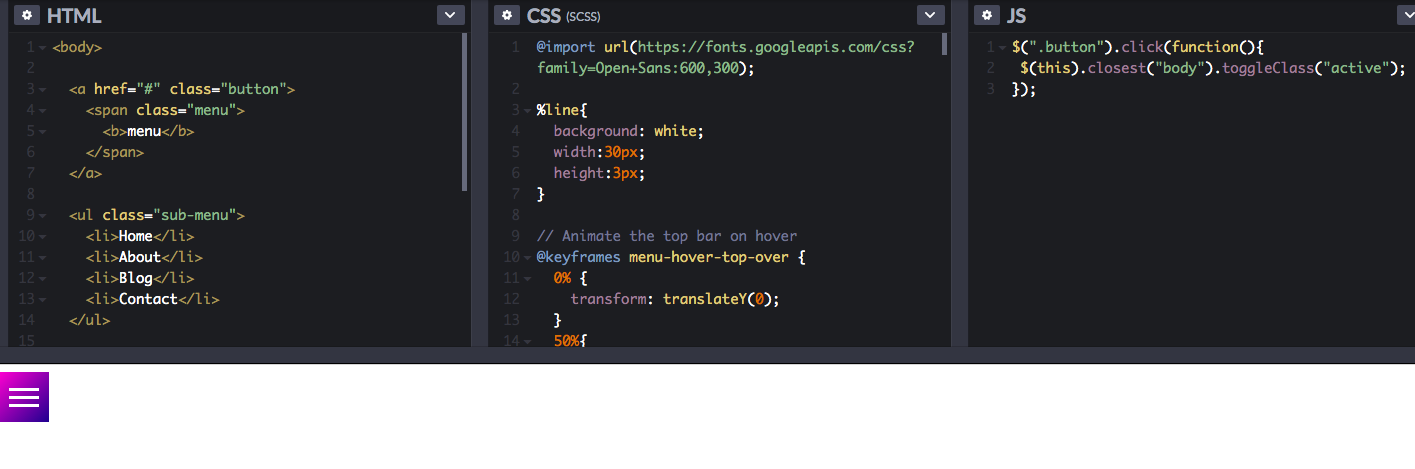The image size is (1415, 469).
Task: Click the transform: translateY(0); line
Action: [x=675, y=299]
